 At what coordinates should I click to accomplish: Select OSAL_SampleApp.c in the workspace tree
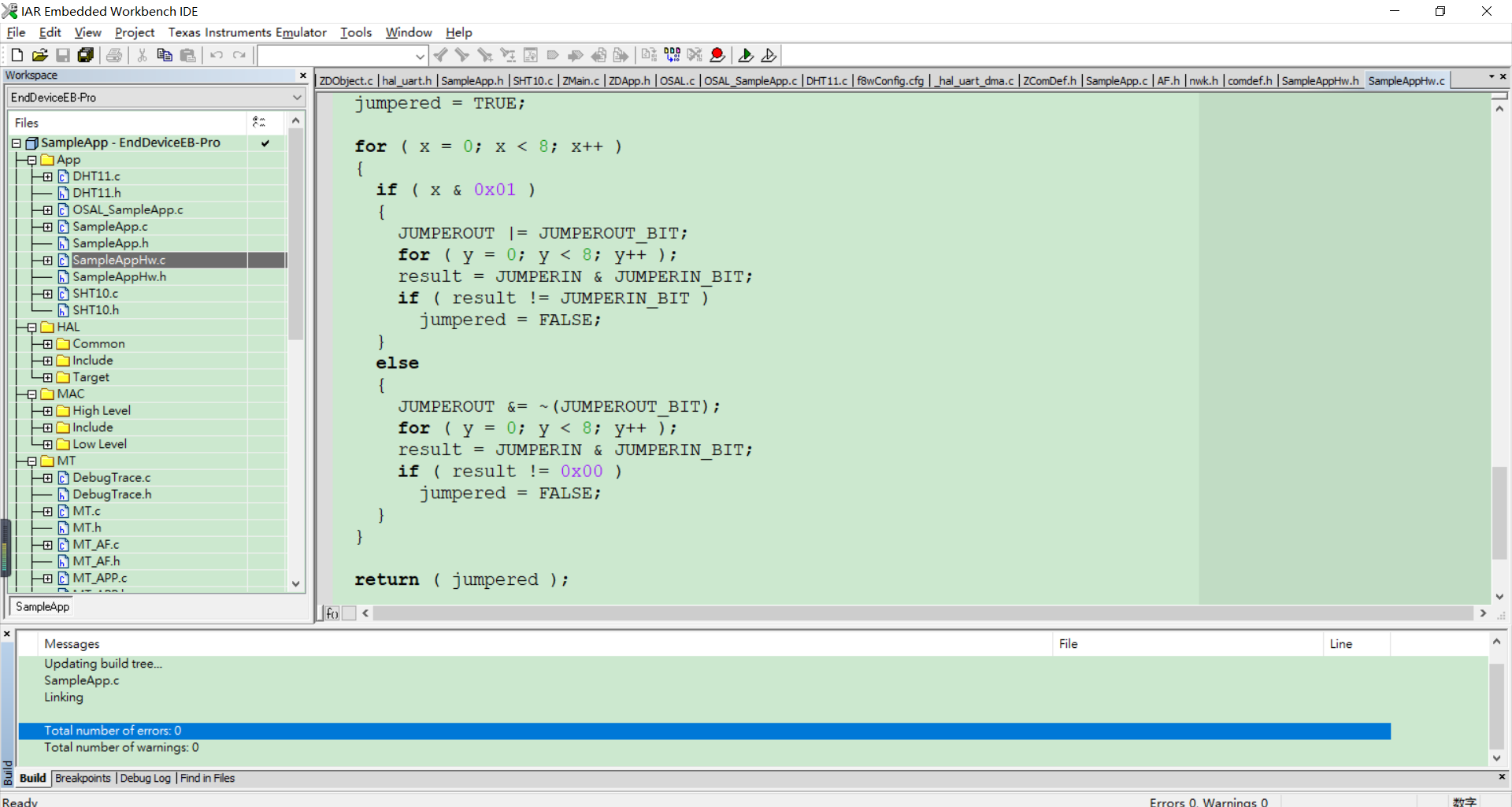point(128,210)
